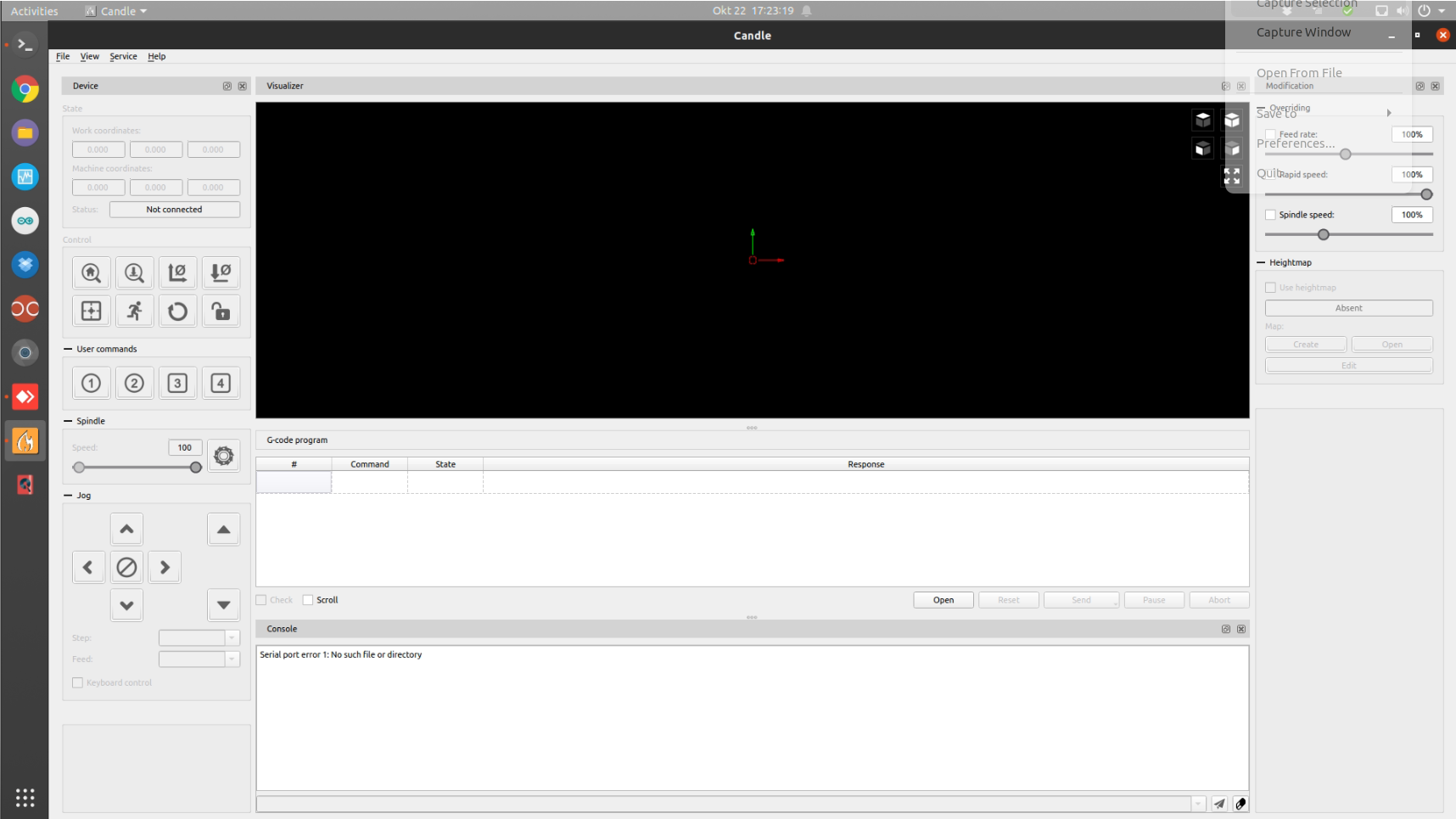
Task: Toggle the spindle on/off button
Action: coord(223,456)
